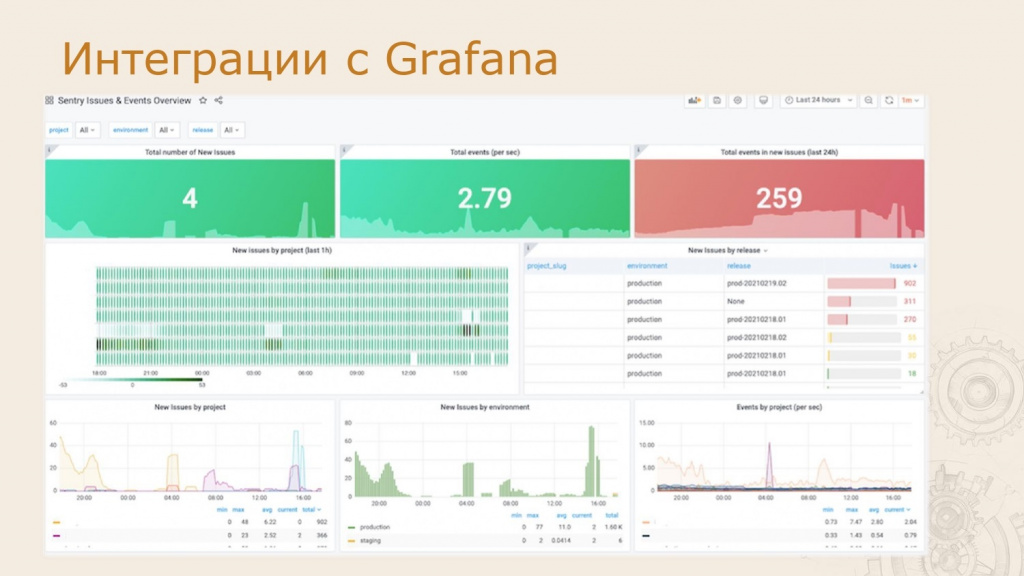This screenshot has height=576, width=1024.
Task: Save the dashboard with the disk icon
Action: pos(716,101)
